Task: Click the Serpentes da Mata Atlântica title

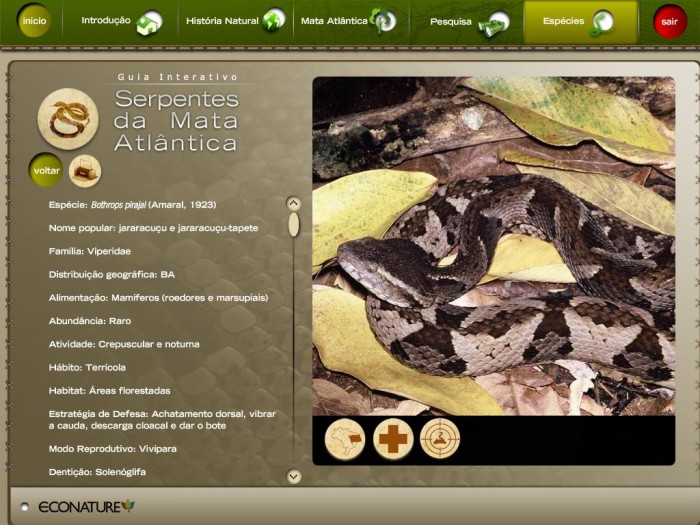Action: tap(176, 121)
